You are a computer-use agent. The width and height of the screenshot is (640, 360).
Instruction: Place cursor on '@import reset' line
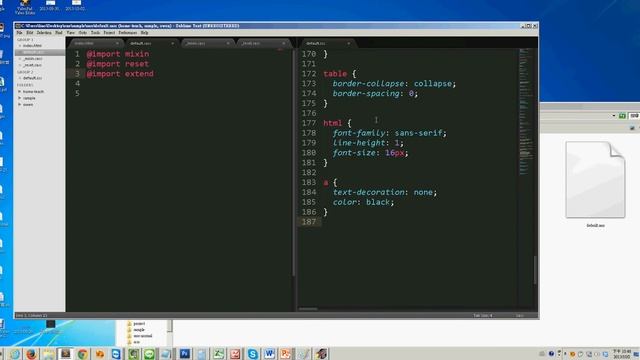(118, 64)
